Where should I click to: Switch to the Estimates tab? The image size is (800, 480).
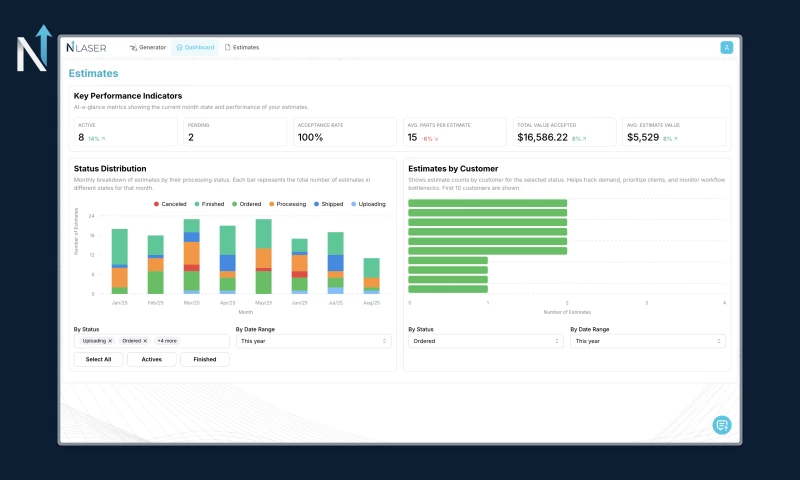[x=241, y=47]
